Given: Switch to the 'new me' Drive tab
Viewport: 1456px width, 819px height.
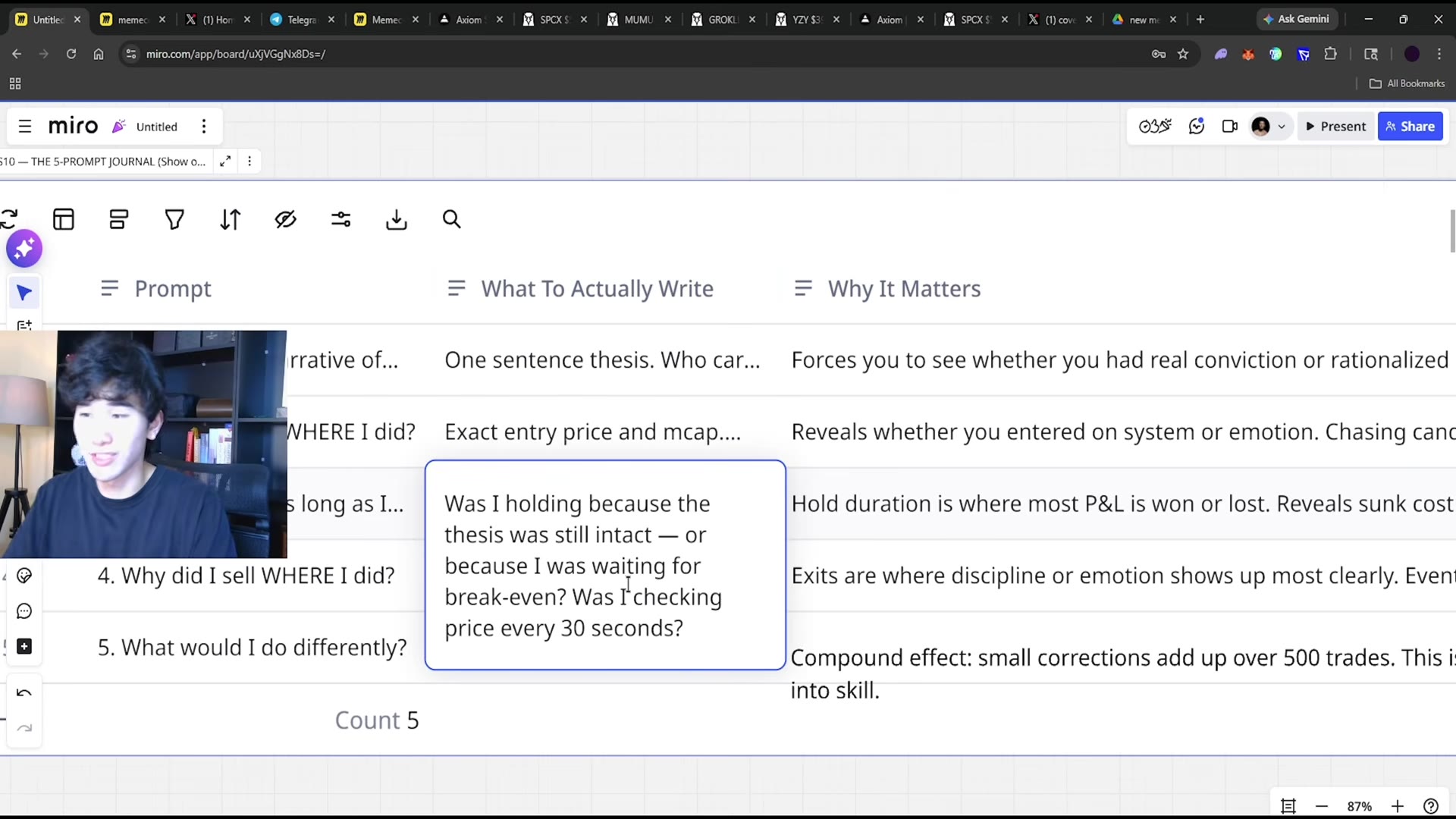Looking at the screenshot, I should coord(1144,20).
